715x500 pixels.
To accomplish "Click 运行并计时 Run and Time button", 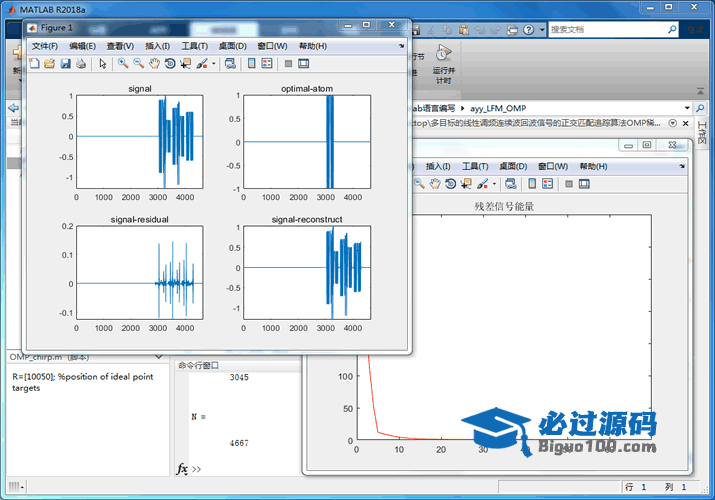I will (x=443, y=64).
